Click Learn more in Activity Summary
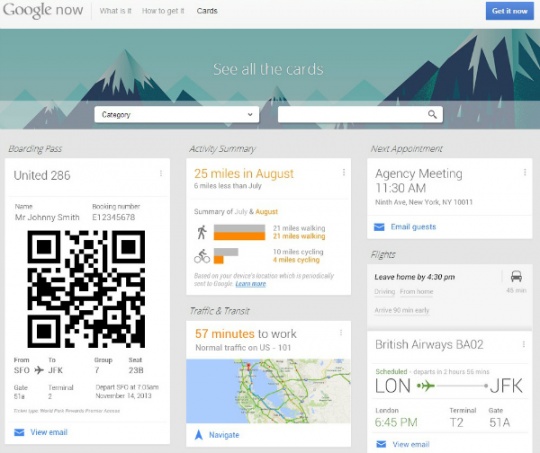Viewport: 540px width, 453px height. [251, 284]
